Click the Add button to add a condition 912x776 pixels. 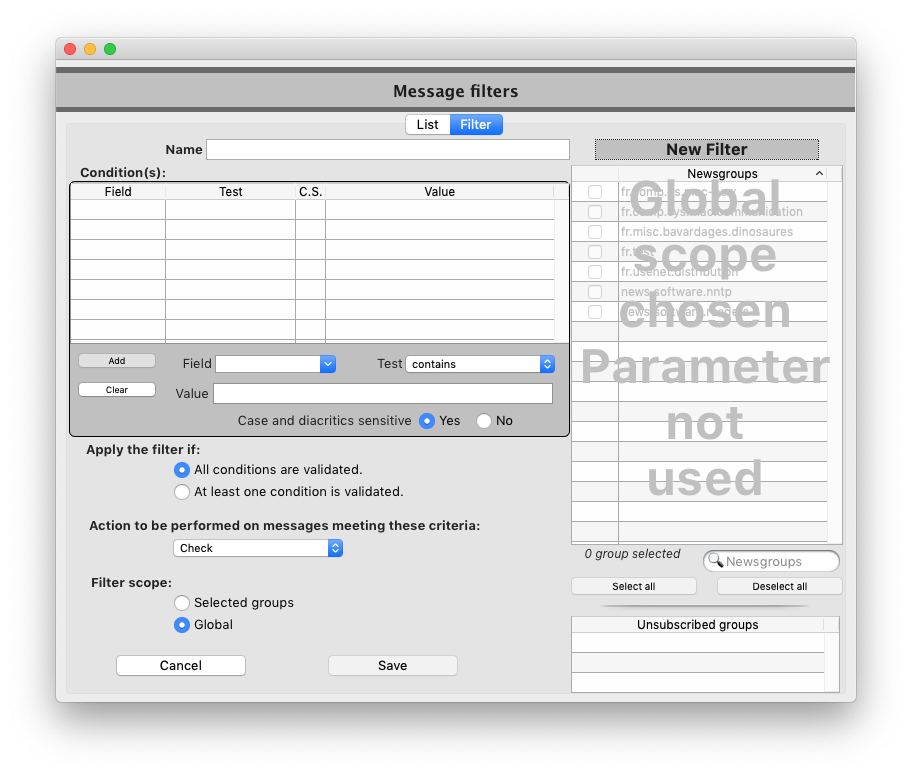(116, 360)
